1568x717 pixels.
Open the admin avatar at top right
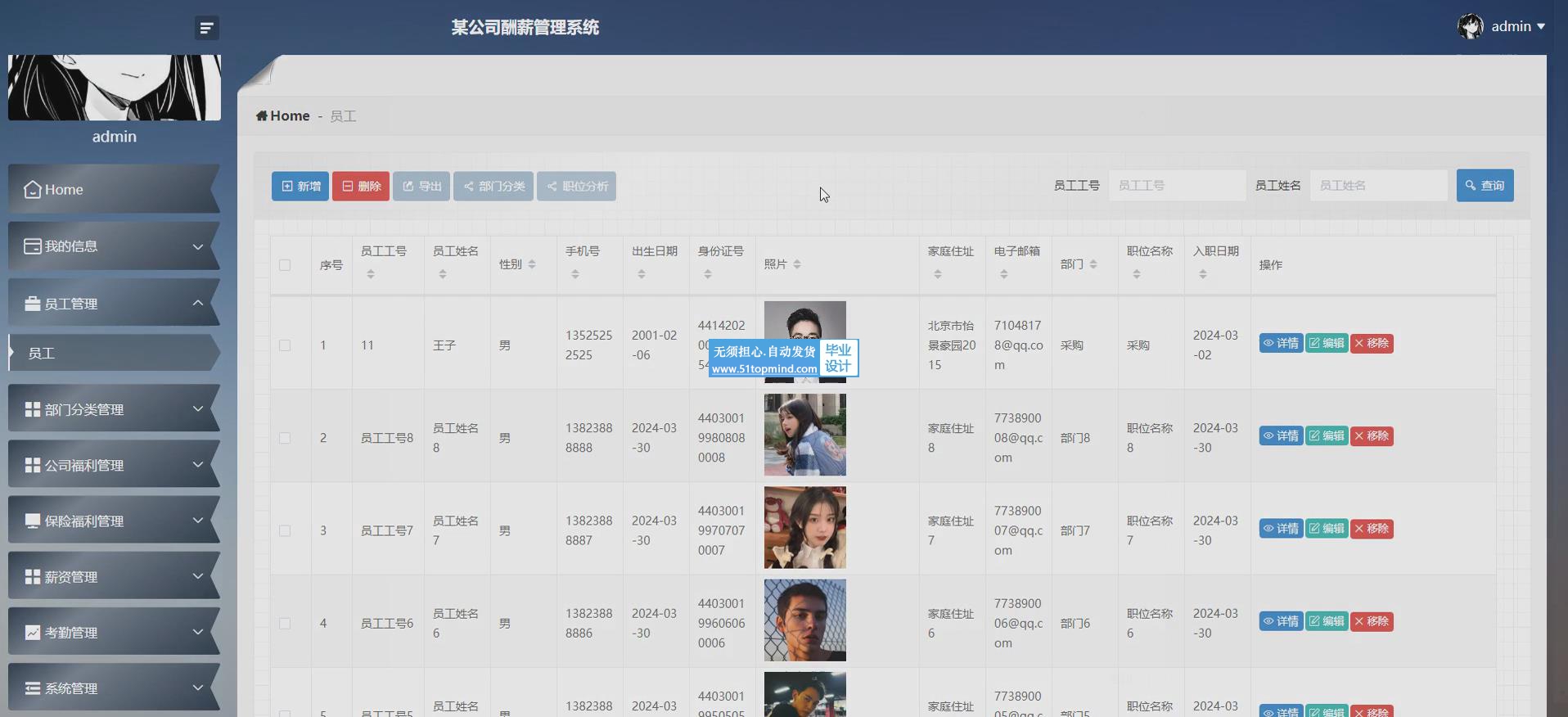click(1470, 26)
